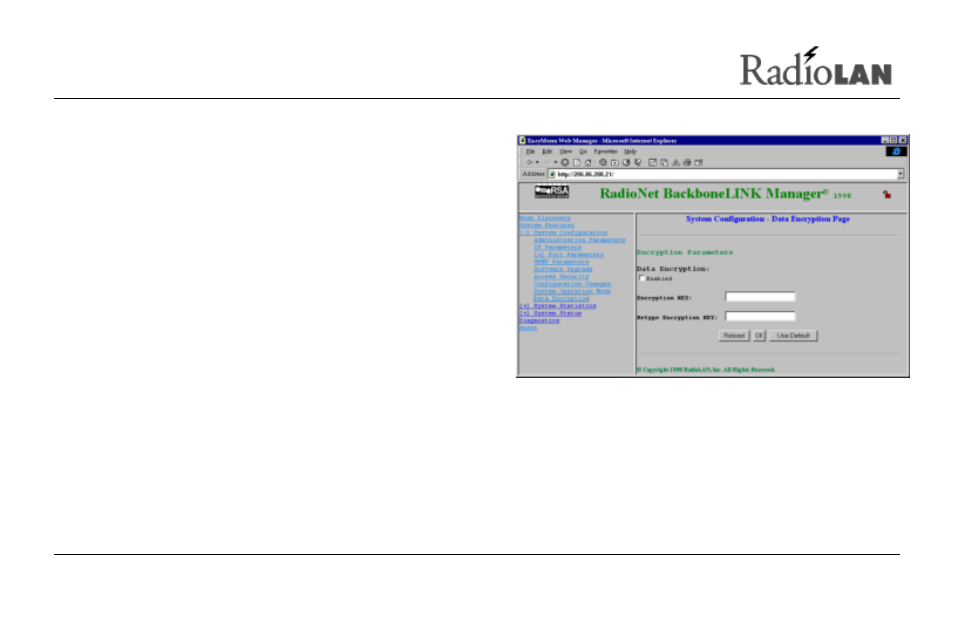Click the red padlock icon in header
The width and height of the screenshot is (954, 618).
887,195
